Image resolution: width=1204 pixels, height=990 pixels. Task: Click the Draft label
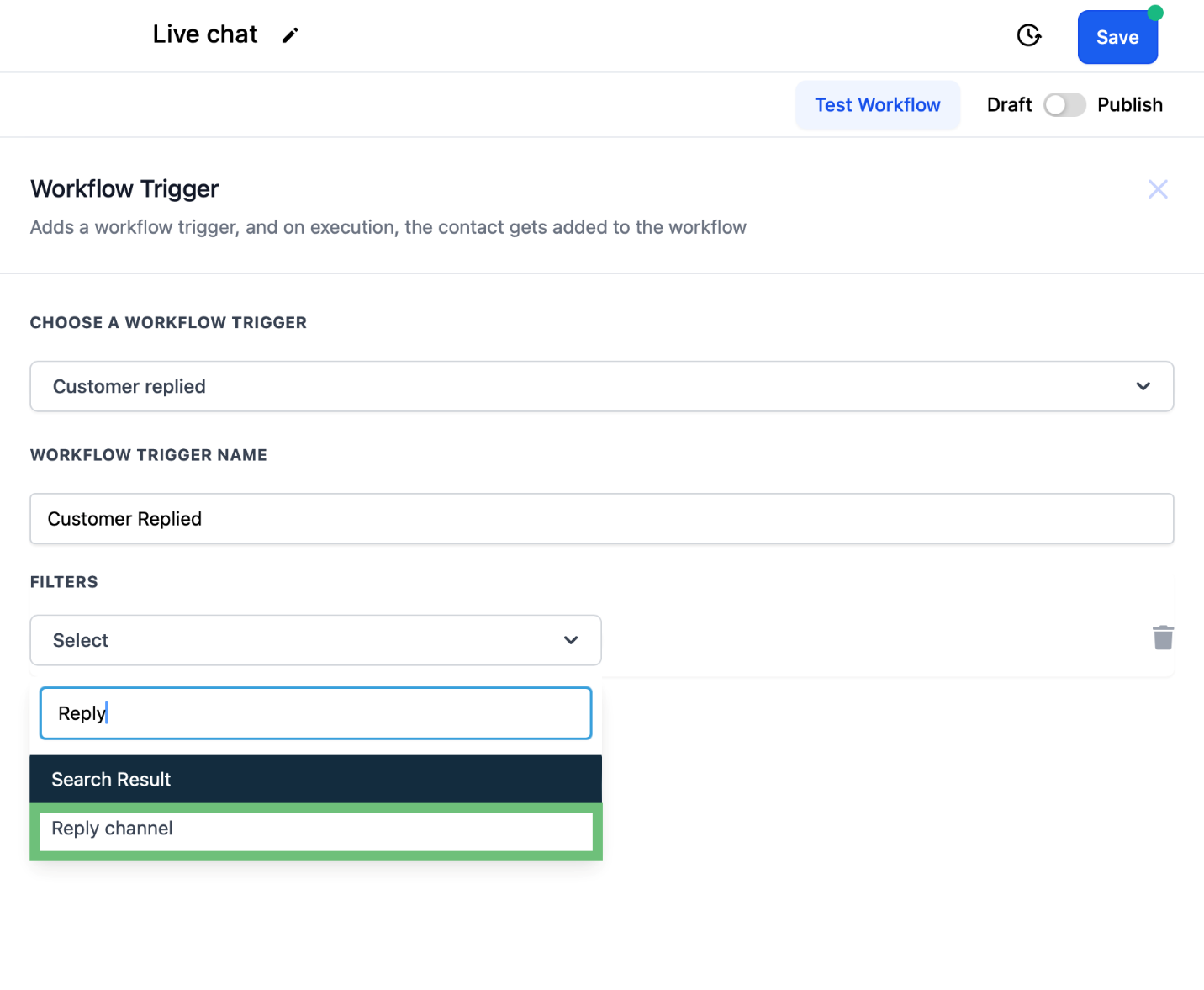(x=1009, y=105)
